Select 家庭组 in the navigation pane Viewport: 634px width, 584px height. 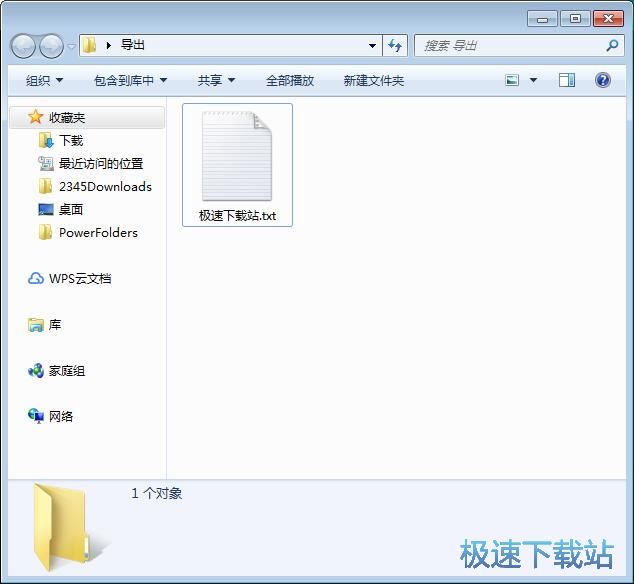[x=67, y=370]
